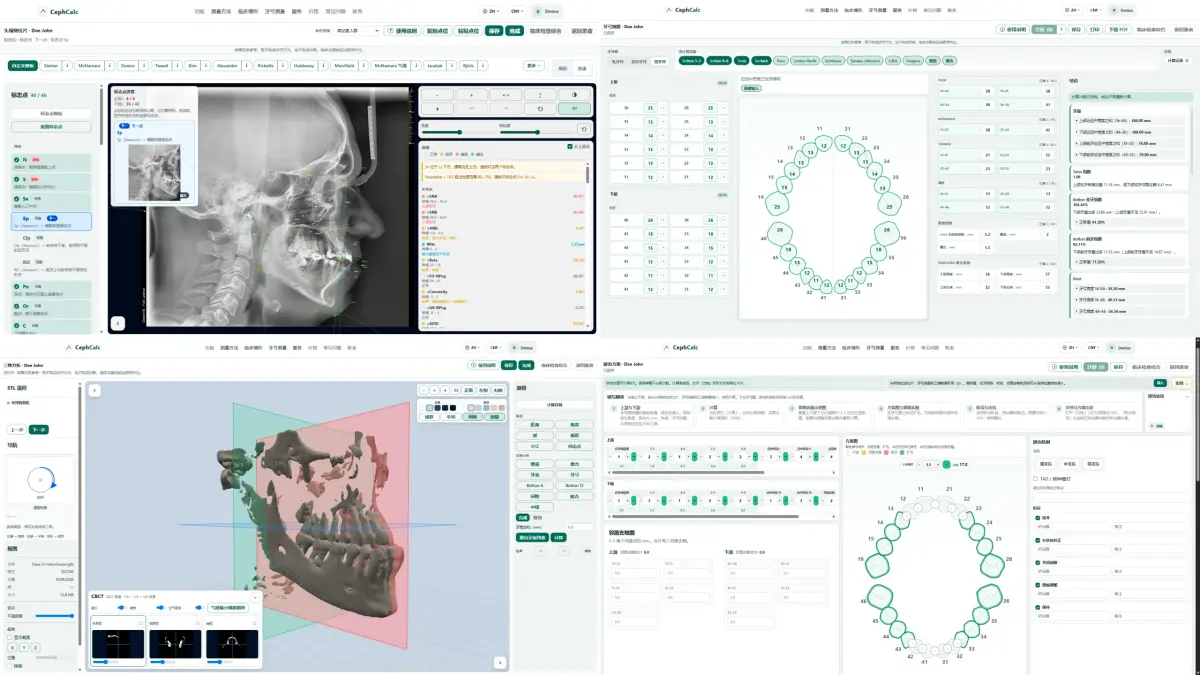Click the circular reset icon beside the X-ray sliders
This screenshot has height=675, width=1200.
click(583, 129)
